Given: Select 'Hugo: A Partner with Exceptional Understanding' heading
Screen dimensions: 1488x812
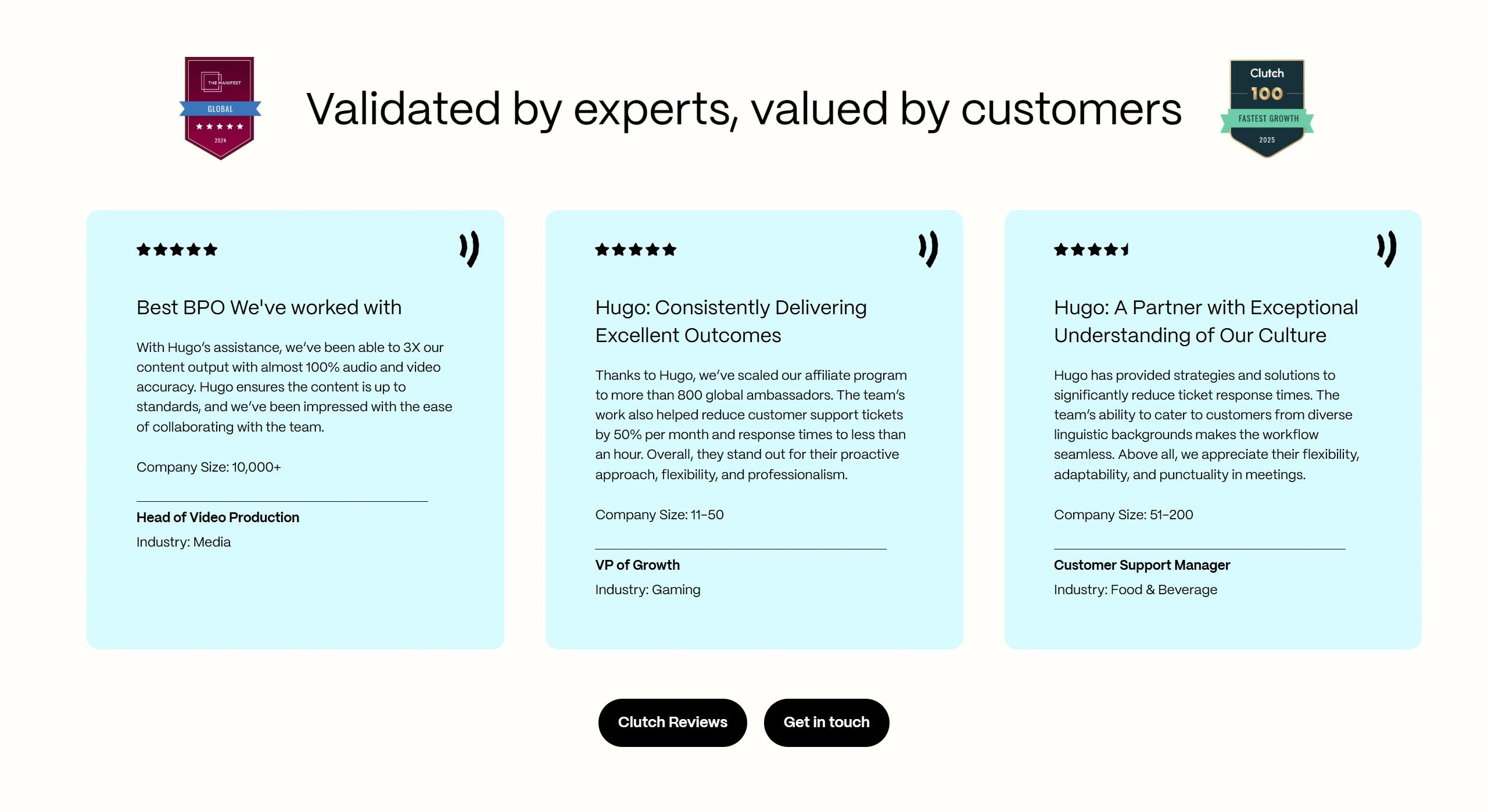Looking at the screenshot, I should [x=1206, y=321].
